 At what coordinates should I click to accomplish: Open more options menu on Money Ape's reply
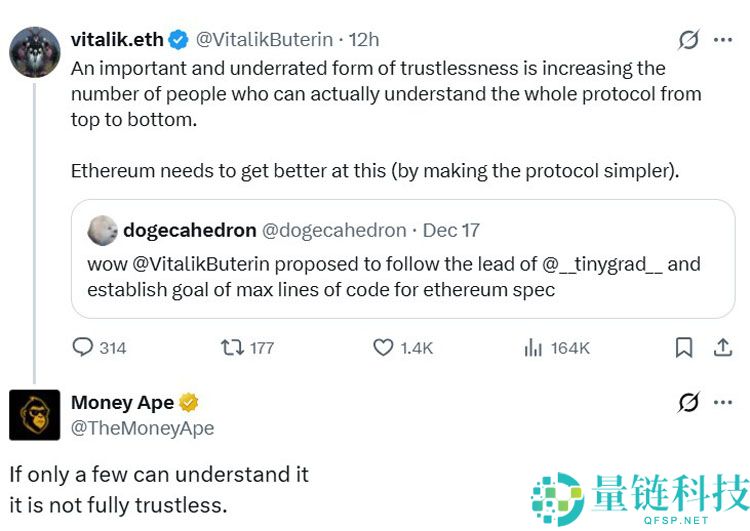[723, 402]
